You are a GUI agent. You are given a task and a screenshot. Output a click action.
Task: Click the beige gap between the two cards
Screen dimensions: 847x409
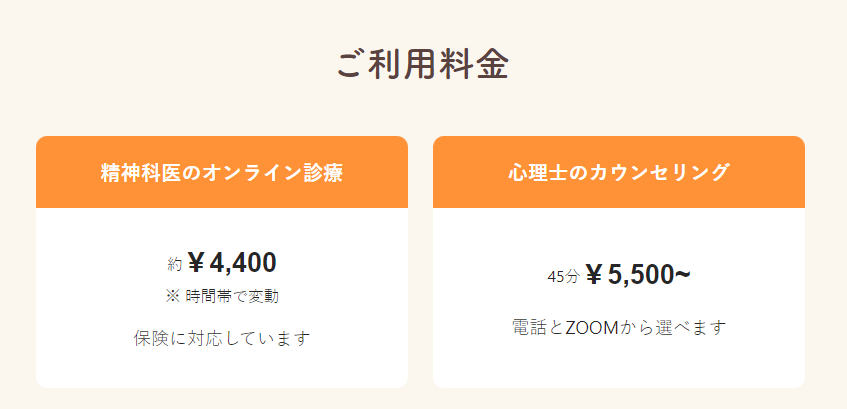tap(420, 262)
